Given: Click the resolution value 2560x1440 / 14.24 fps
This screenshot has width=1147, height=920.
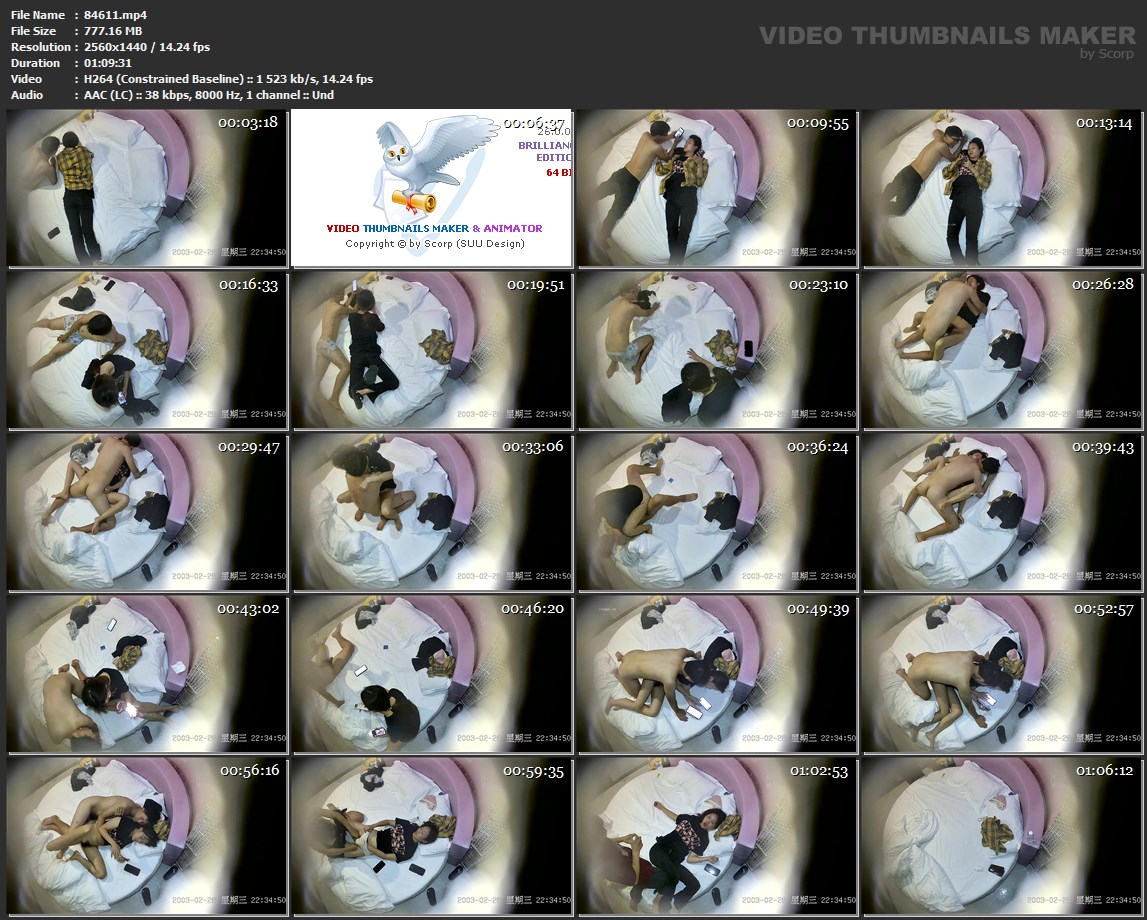Looking at the screenshot, I should [147, 47].
